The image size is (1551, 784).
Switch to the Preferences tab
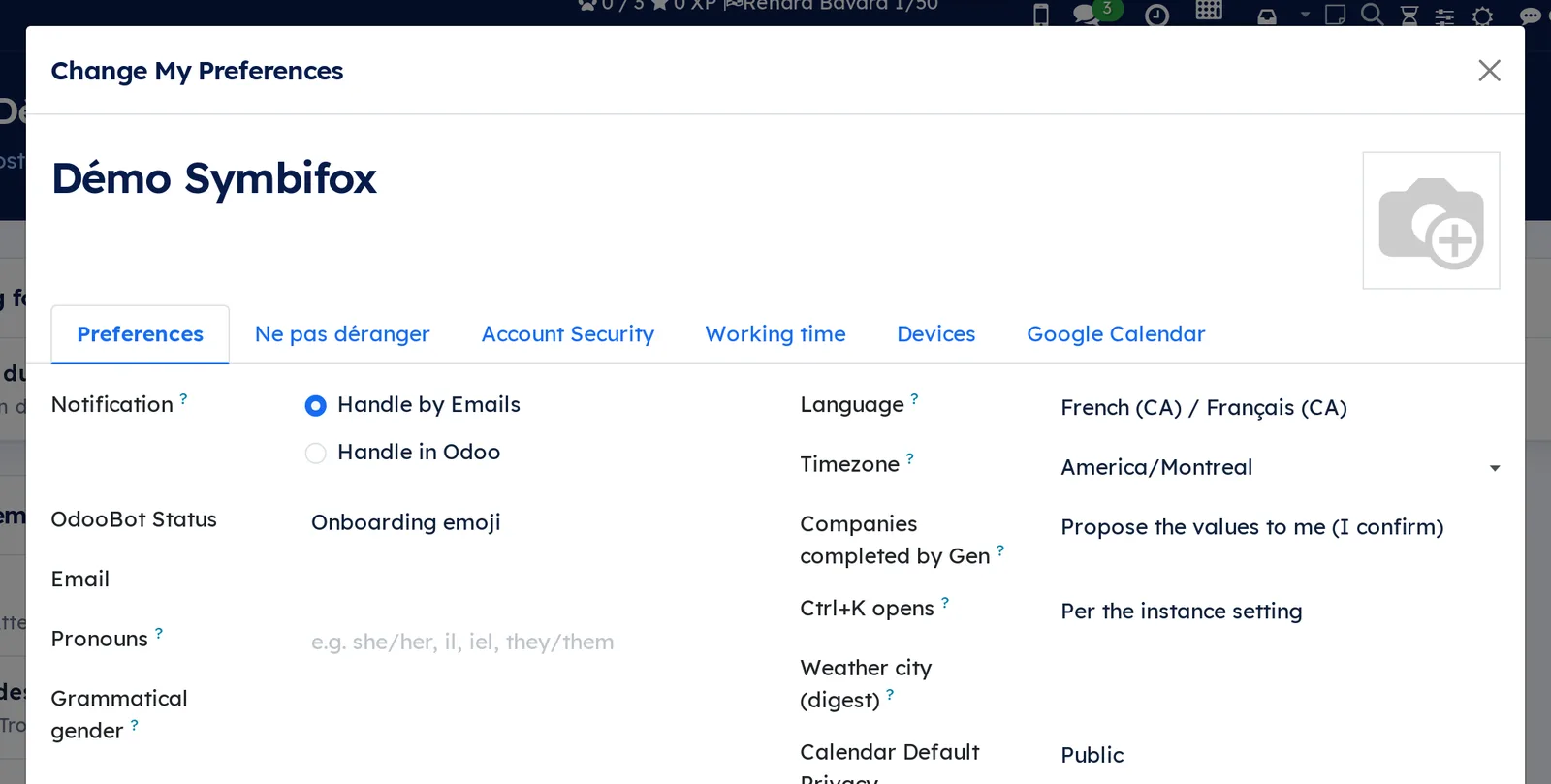pos(141,334)
